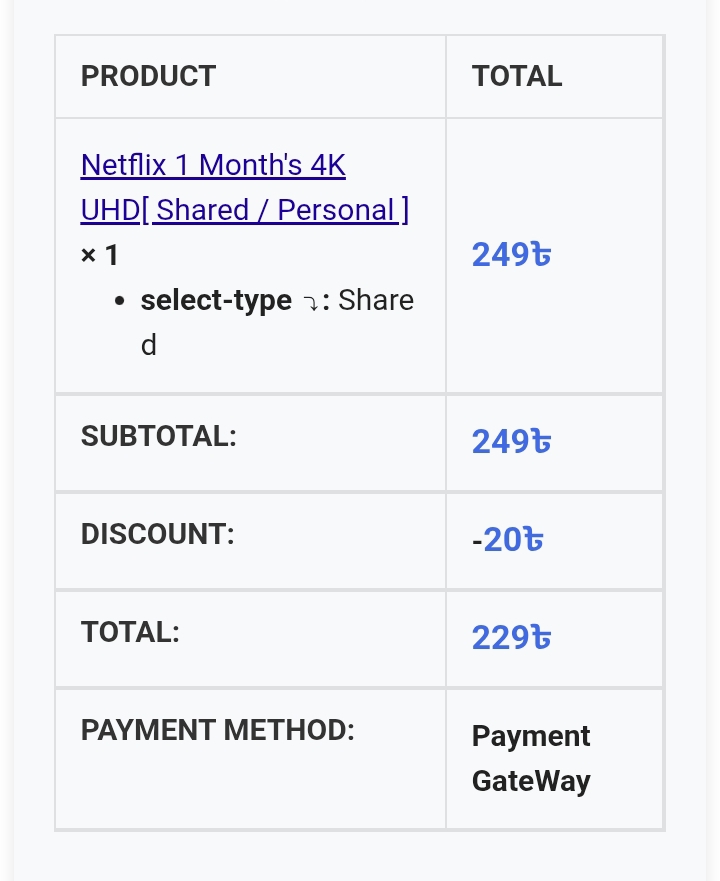Click the 249৳ price in the product row
This screenshot has width=720, height=881.
point(511,255)
